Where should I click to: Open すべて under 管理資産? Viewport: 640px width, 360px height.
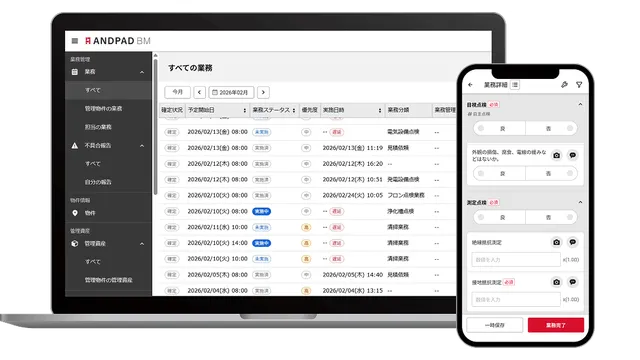click(x=93, y=262)
